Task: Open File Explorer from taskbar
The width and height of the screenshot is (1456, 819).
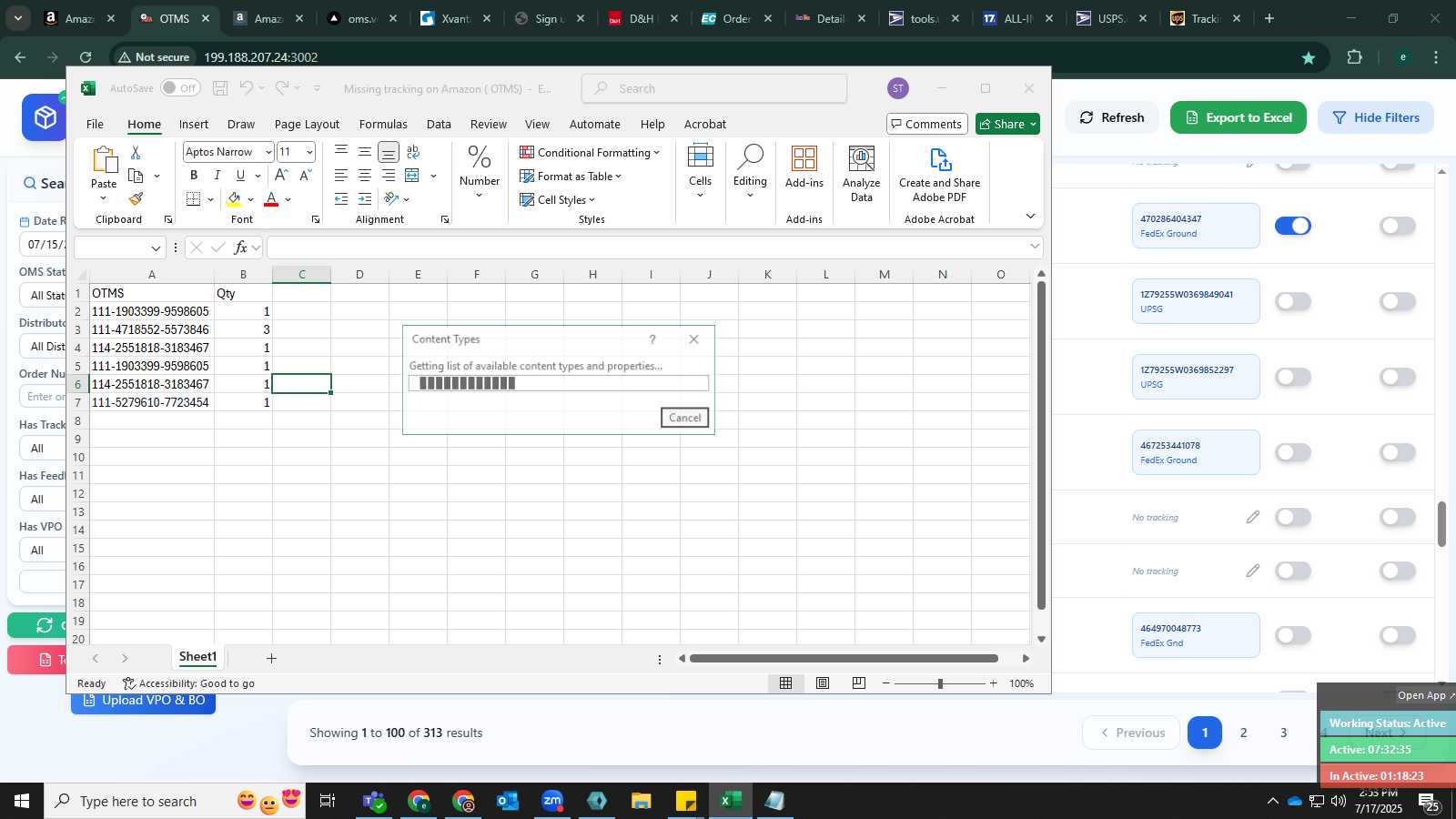Action: click(642, 801)
